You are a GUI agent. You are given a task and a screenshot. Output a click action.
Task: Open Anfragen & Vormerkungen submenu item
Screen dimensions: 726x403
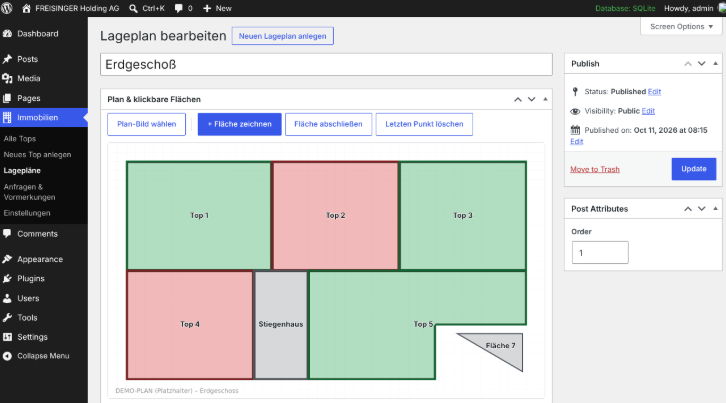coord(29,192)
